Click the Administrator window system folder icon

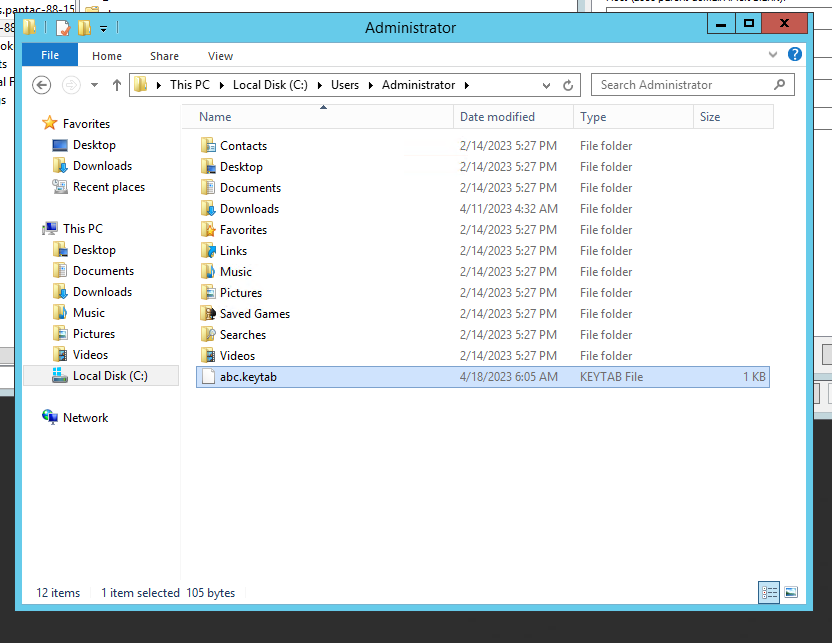point(30,27)
